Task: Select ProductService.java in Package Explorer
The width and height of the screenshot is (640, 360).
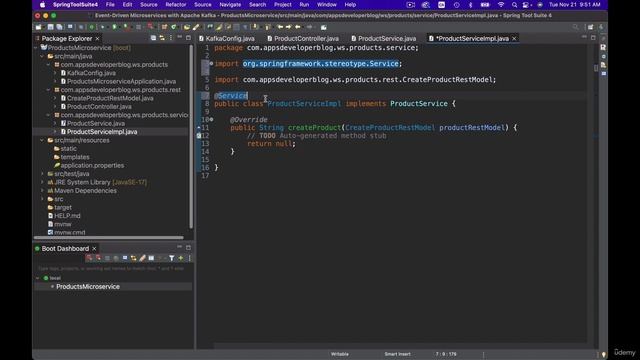Action: coord(96,123)
